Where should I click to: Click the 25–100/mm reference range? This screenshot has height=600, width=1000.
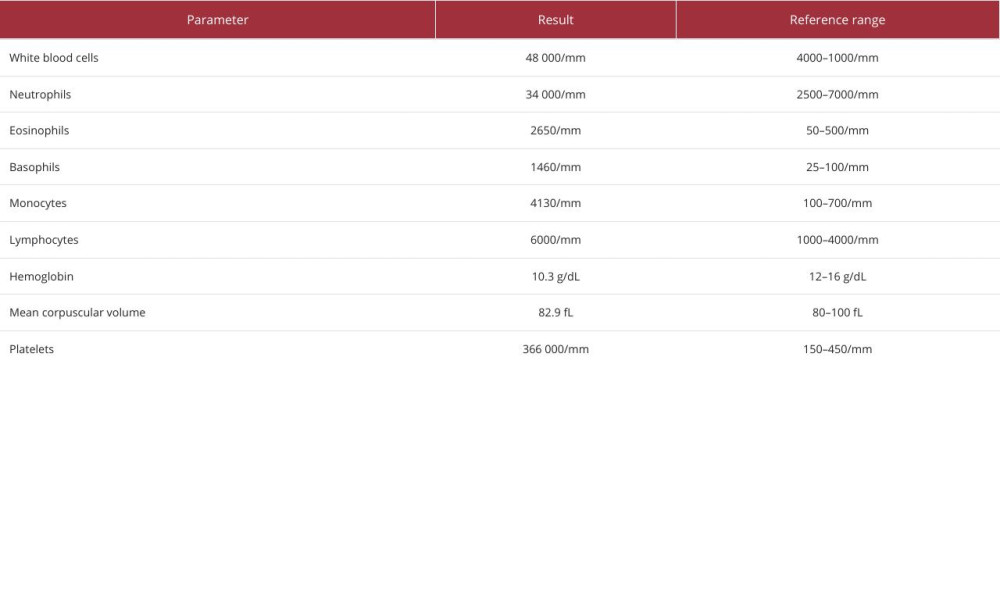coord(837,167)
